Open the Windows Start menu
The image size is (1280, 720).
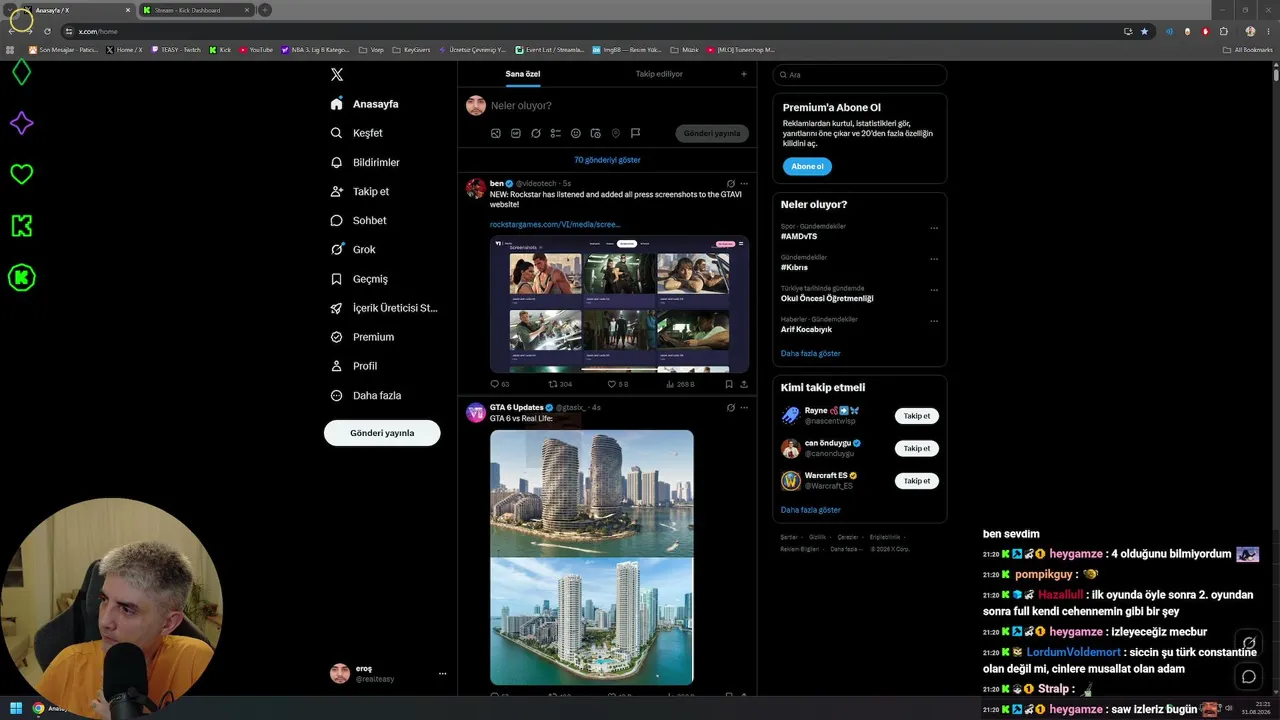tap(16, 708)
